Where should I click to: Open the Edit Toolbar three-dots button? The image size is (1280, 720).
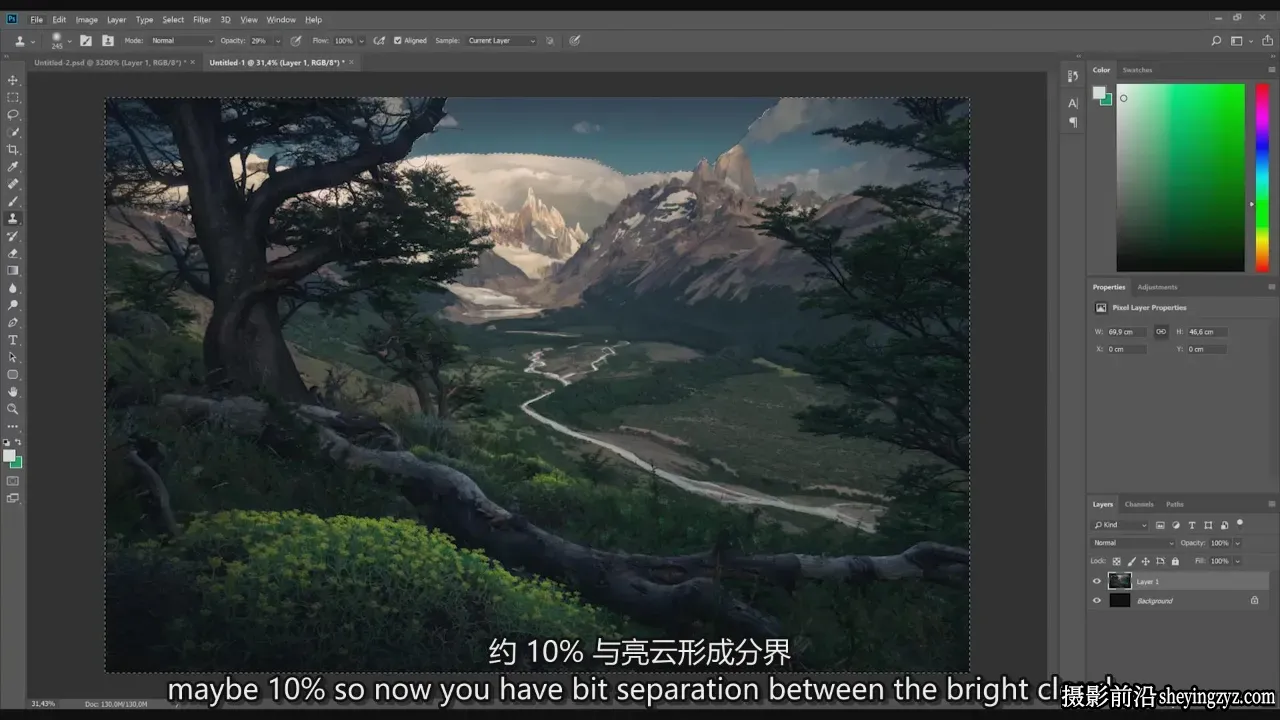13,426
